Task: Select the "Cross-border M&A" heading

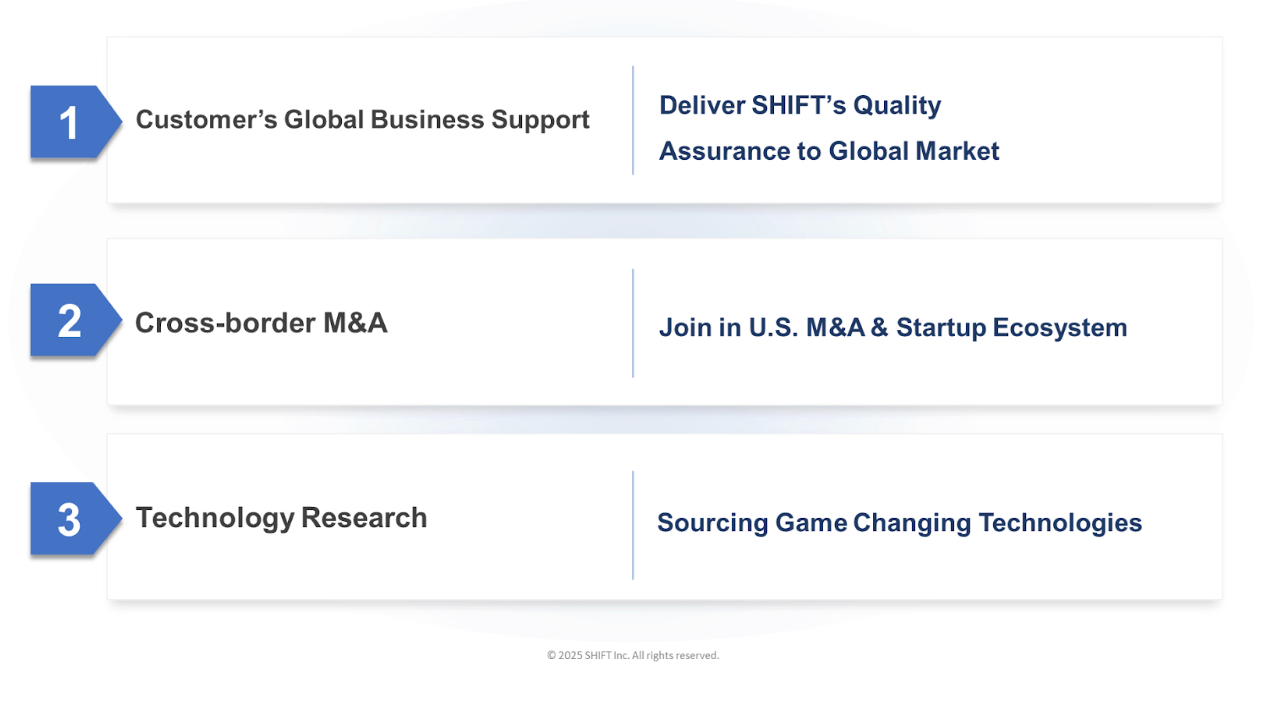Action: tap(261, 323)
